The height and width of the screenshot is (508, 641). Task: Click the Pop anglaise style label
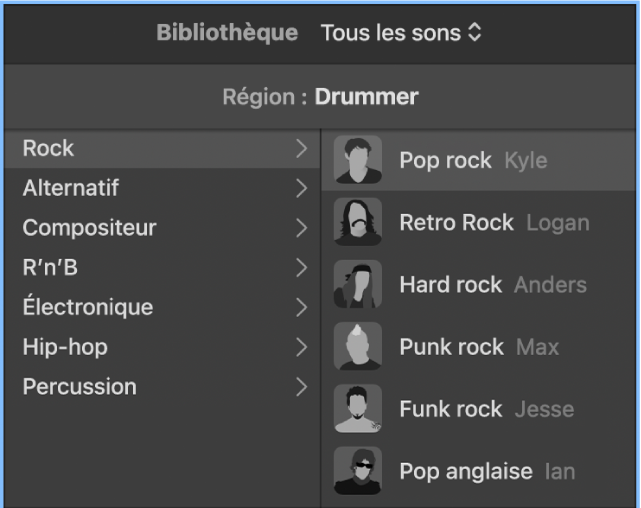[466, 472]
